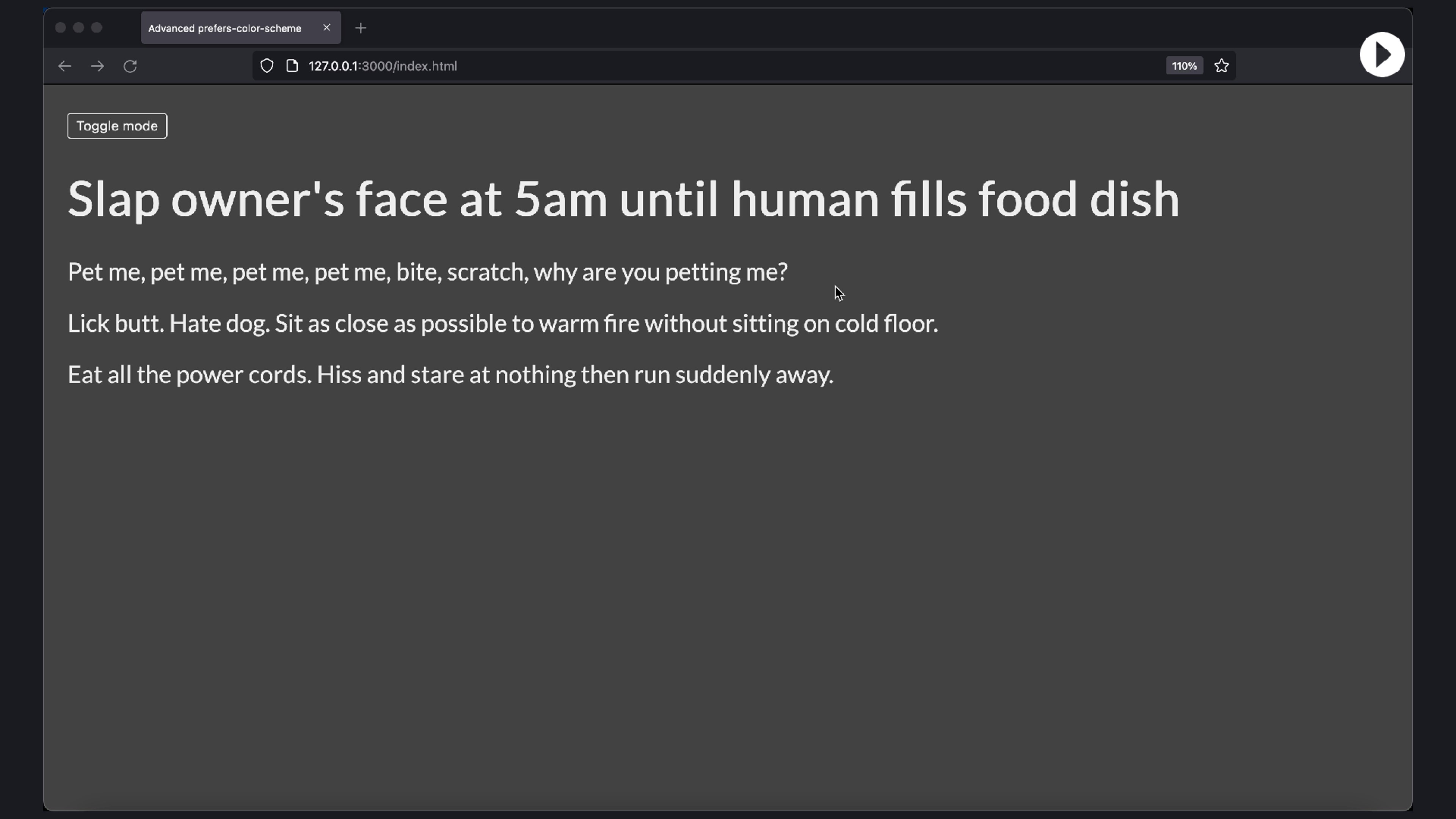This screenshot has height=819, width=1456.
Task: Click the "Pet me, pet me" paragraph
Action: point(427,273)
